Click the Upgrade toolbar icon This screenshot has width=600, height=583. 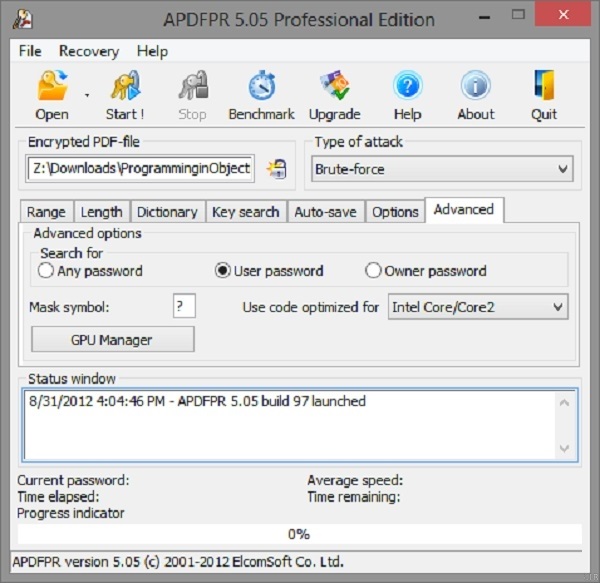pyautogui.click(x=334, y=87)
